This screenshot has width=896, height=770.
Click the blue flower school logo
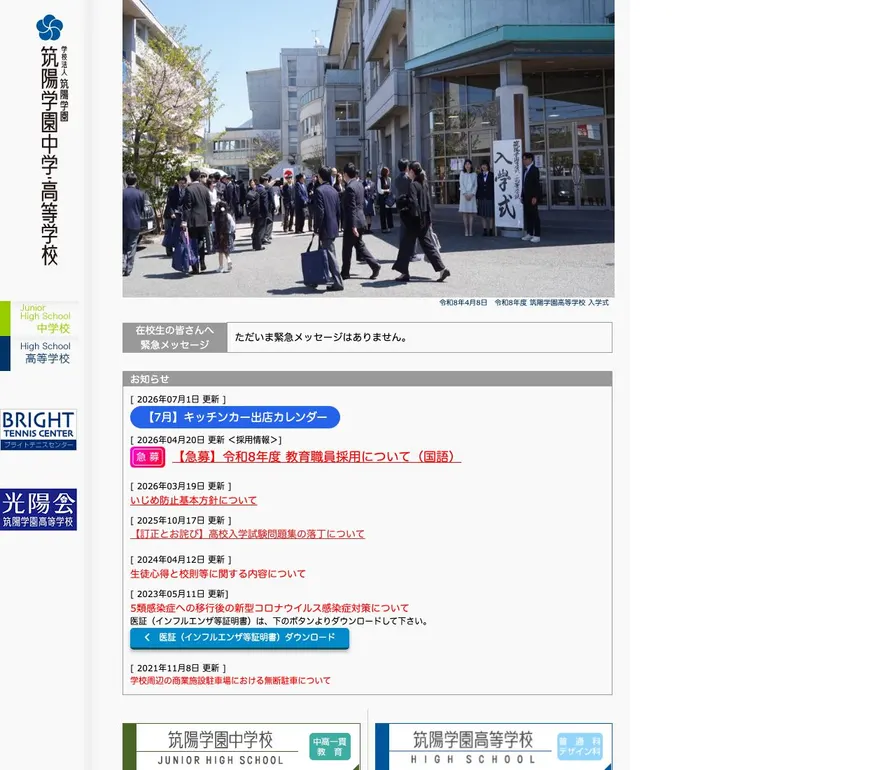pos(49,27)
